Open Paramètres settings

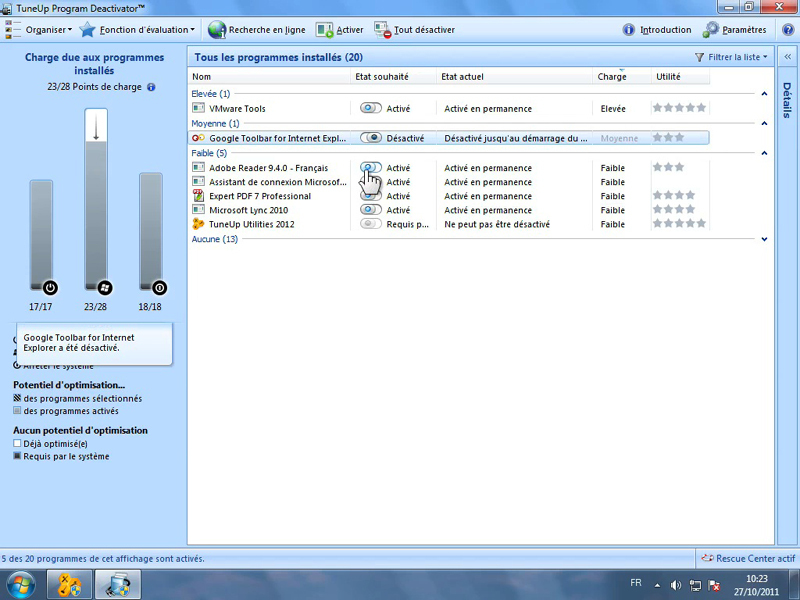point(734,30)
